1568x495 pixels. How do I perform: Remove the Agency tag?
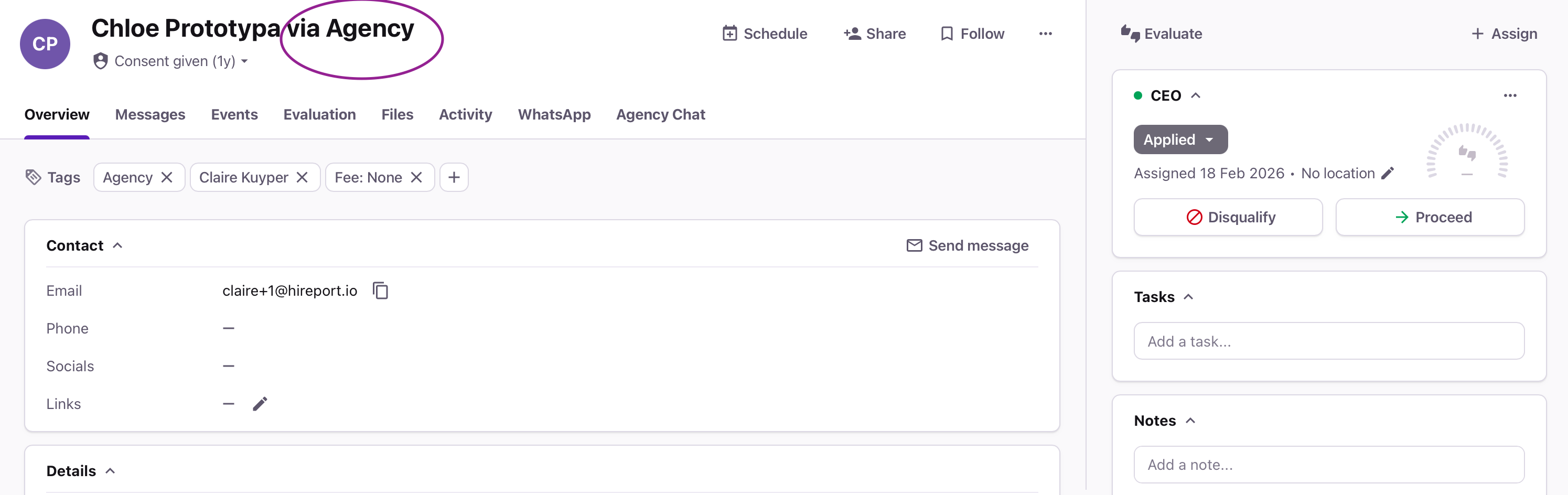tap(167, 177)
